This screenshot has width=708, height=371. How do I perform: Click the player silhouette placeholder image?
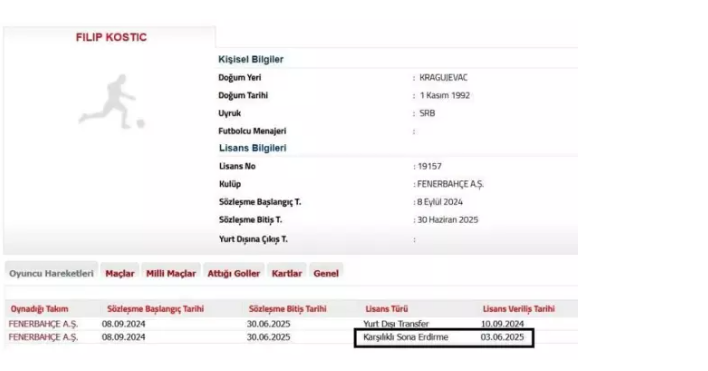111,102
